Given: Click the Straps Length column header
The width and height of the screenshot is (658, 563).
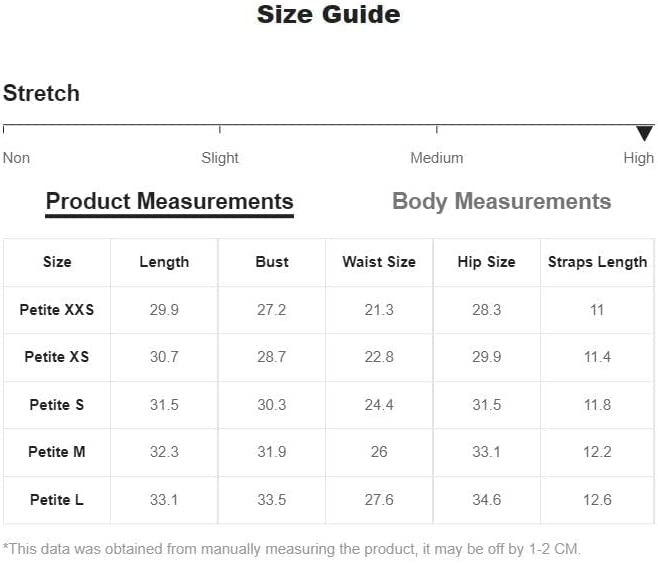Looking at the screenshot, I should pyautogui.click(x=597, y=262).
